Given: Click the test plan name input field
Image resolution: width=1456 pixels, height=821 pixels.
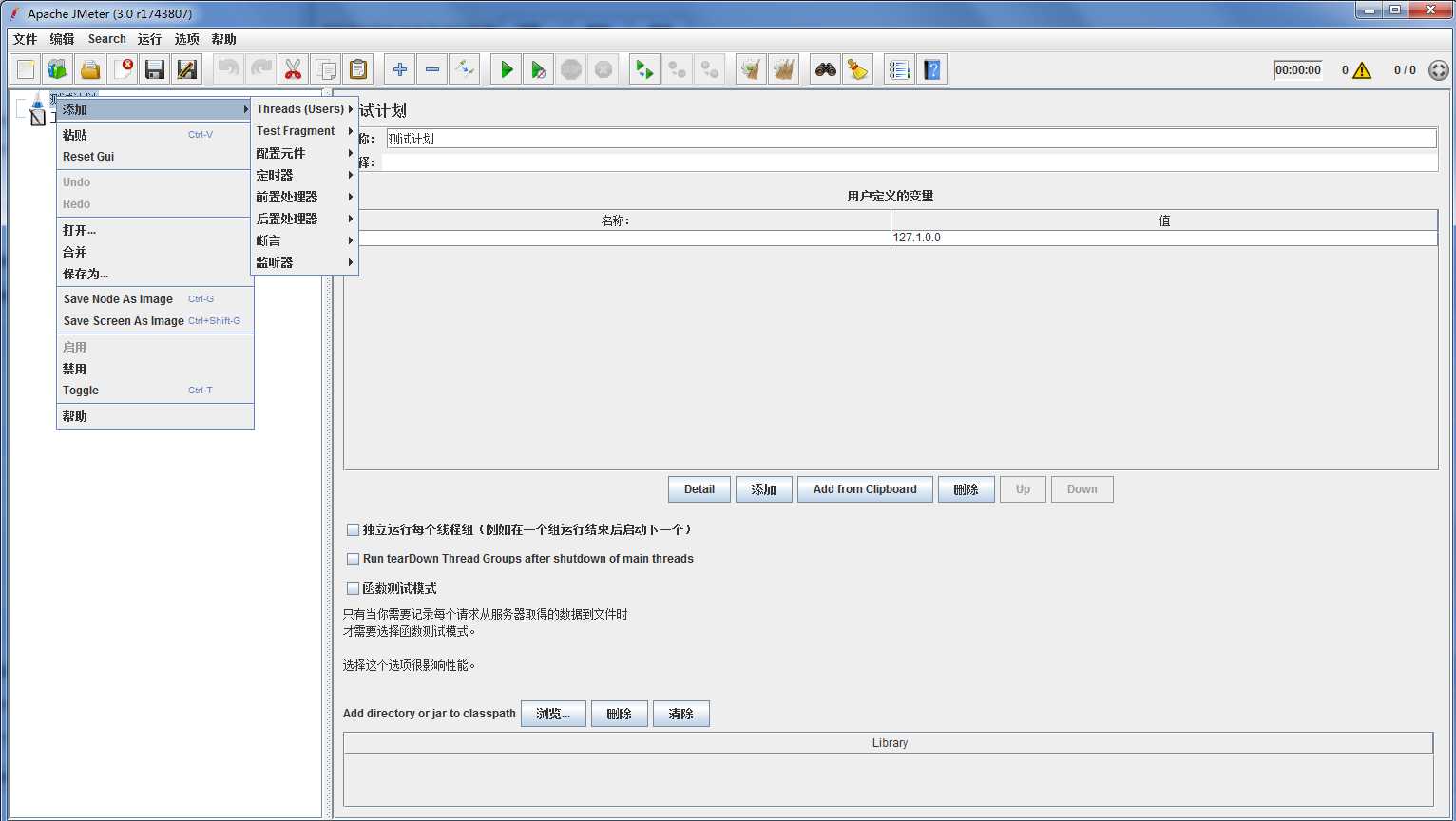Looking at the screenshot, I should click(911, 139).
